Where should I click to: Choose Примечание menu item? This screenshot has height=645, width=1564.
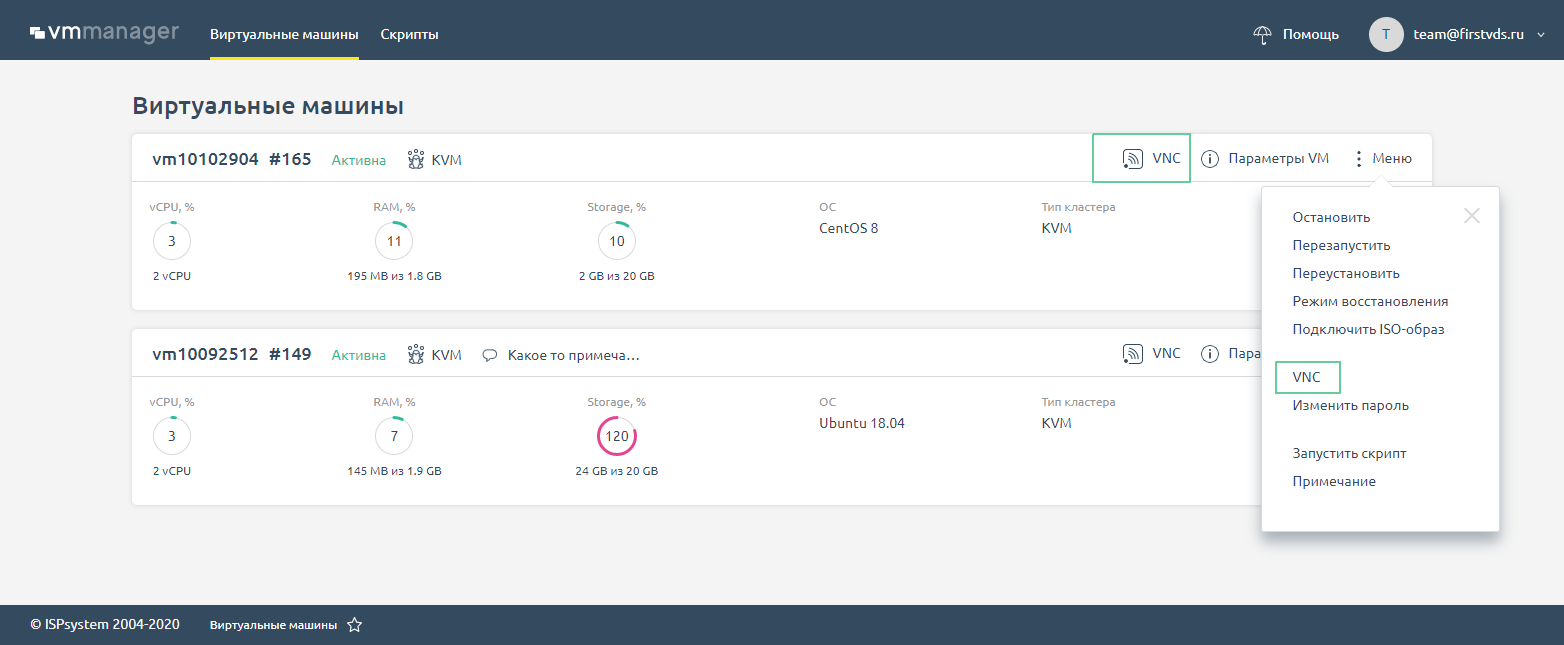[1334, 481]
